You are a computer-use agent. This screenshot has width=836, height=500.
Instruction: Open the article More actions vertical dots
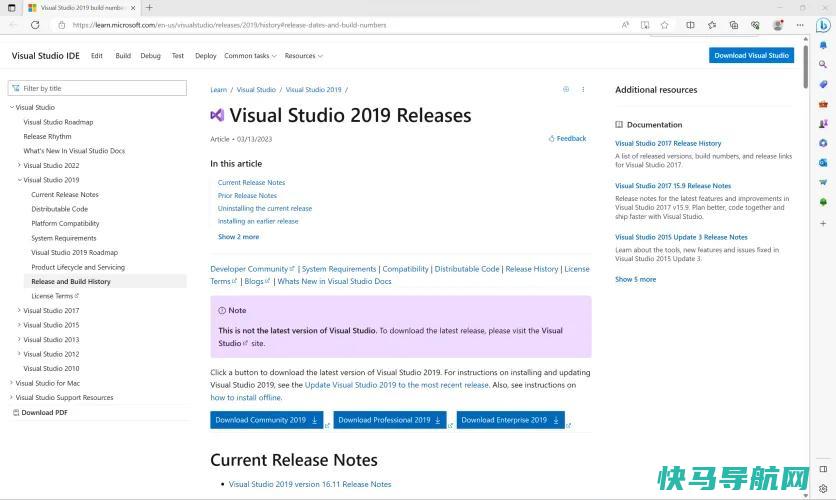point(583,90)
